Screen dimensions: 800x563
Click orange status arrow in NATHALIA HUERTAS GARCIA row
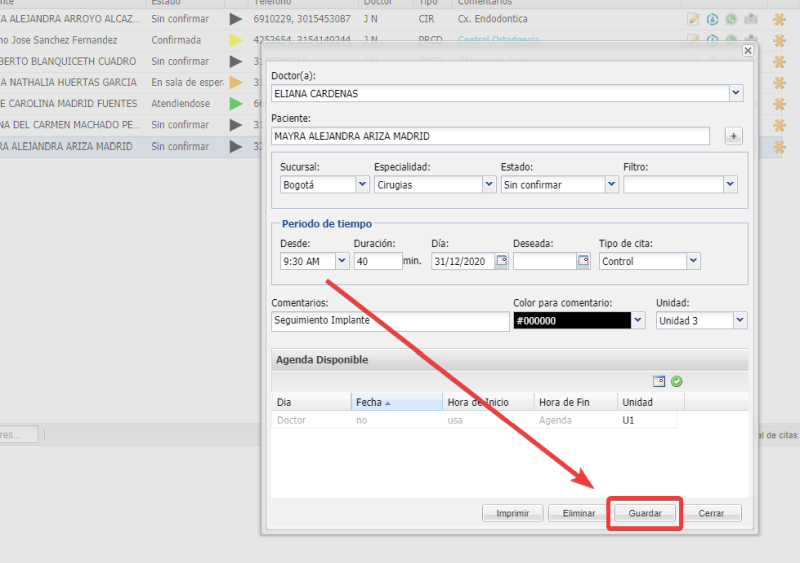235,83
